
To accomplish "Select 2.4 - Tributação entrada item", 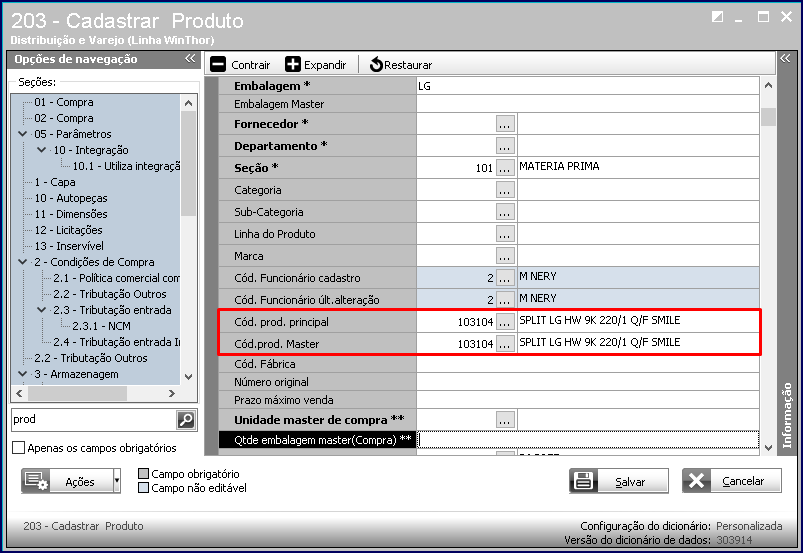I will 117,342.
